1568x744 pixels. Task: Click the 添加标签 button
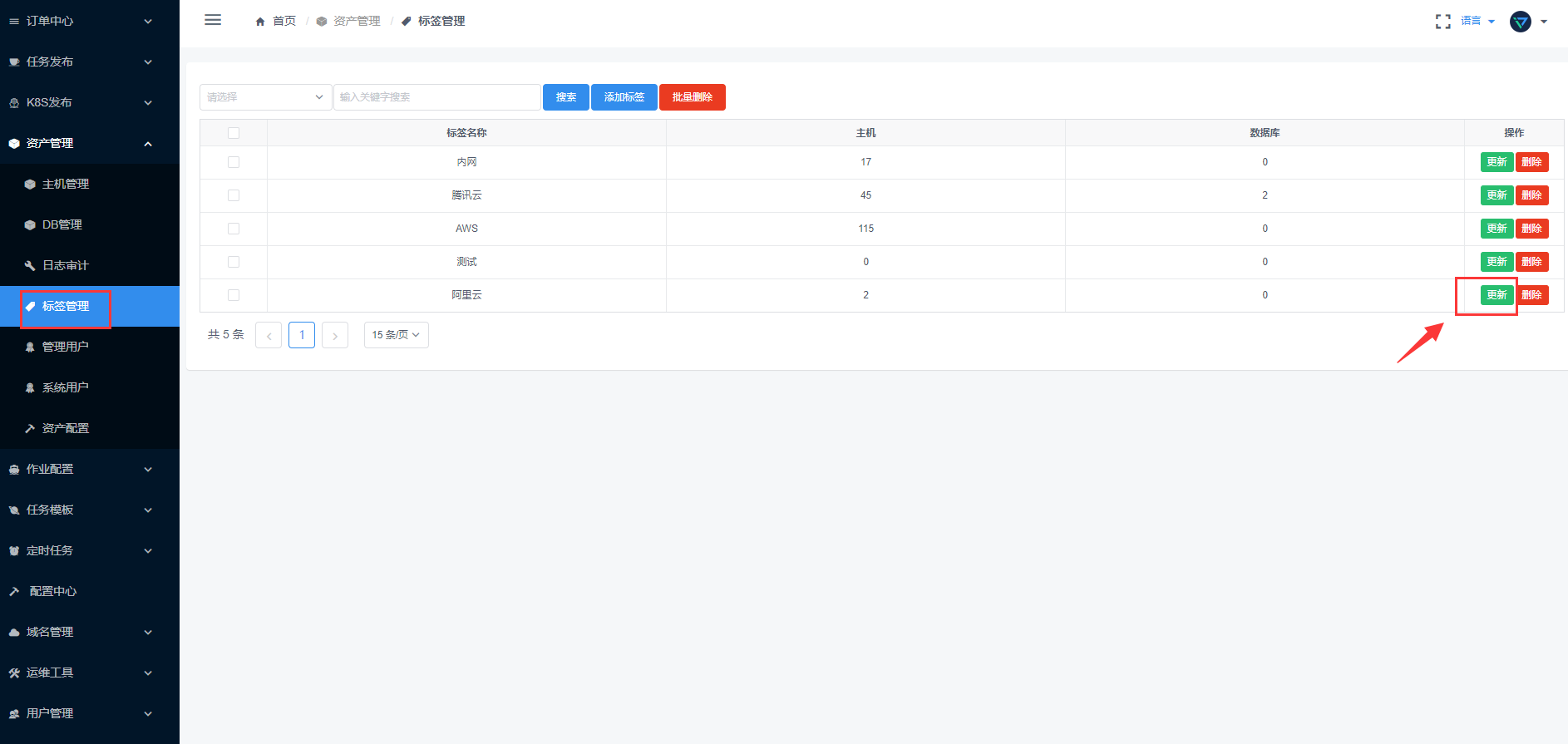(624, 97)
